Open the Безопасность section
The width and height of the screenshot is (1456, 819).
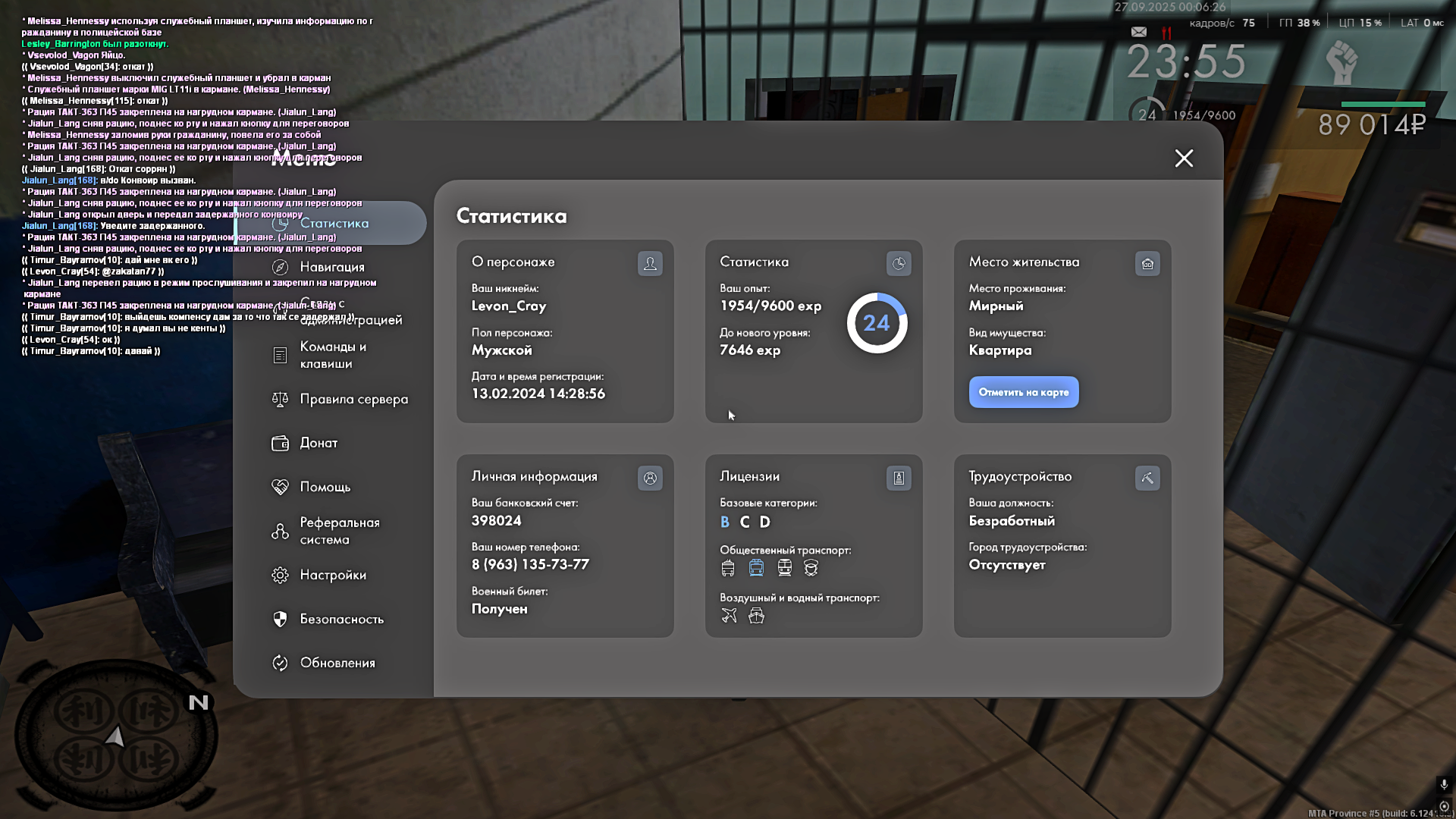tap(340, 619)
